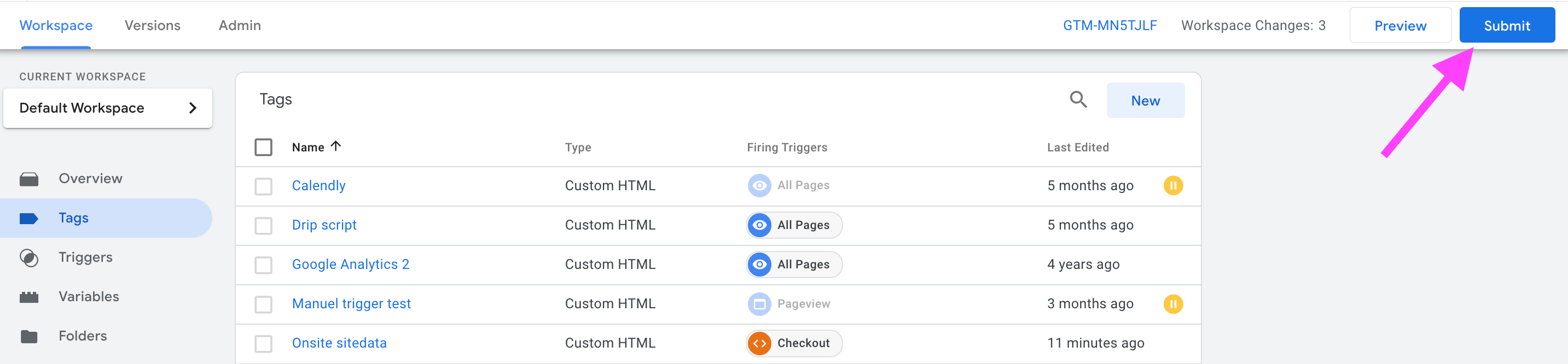Open Folders in the sidebar
1568x364 pixels.
coord(82,336)
